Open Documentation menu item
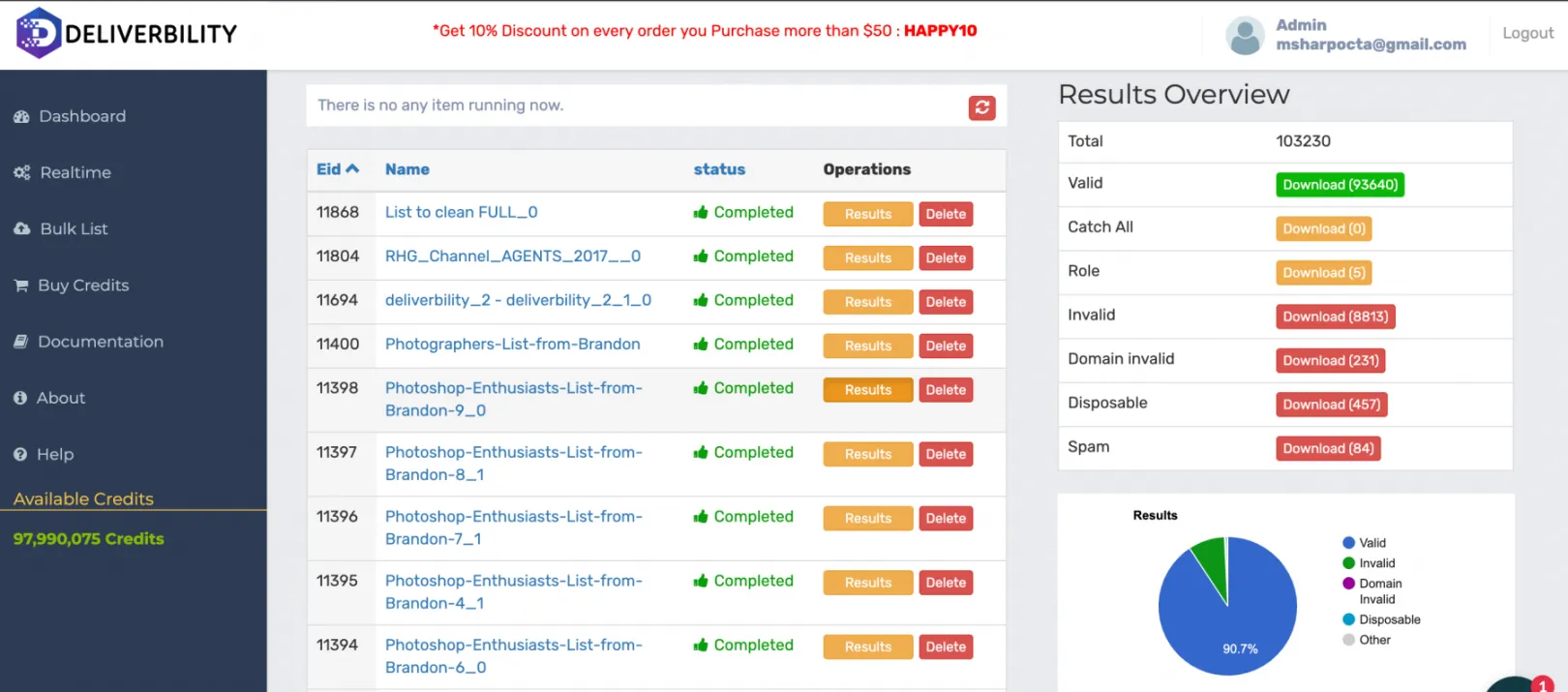Image resolution: width=1568 pixels, height=692 pixels. (x=101, y=341)
